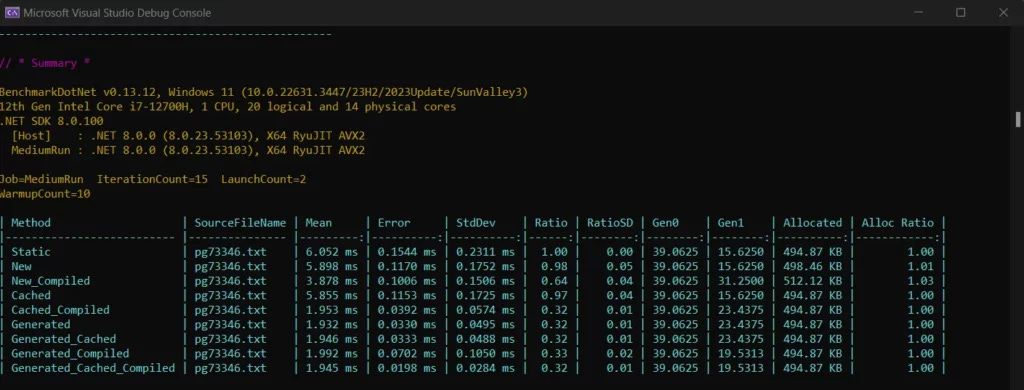Click the 'Method' column header
Viewport: 1024px width, 390px height.
point(31,223)
